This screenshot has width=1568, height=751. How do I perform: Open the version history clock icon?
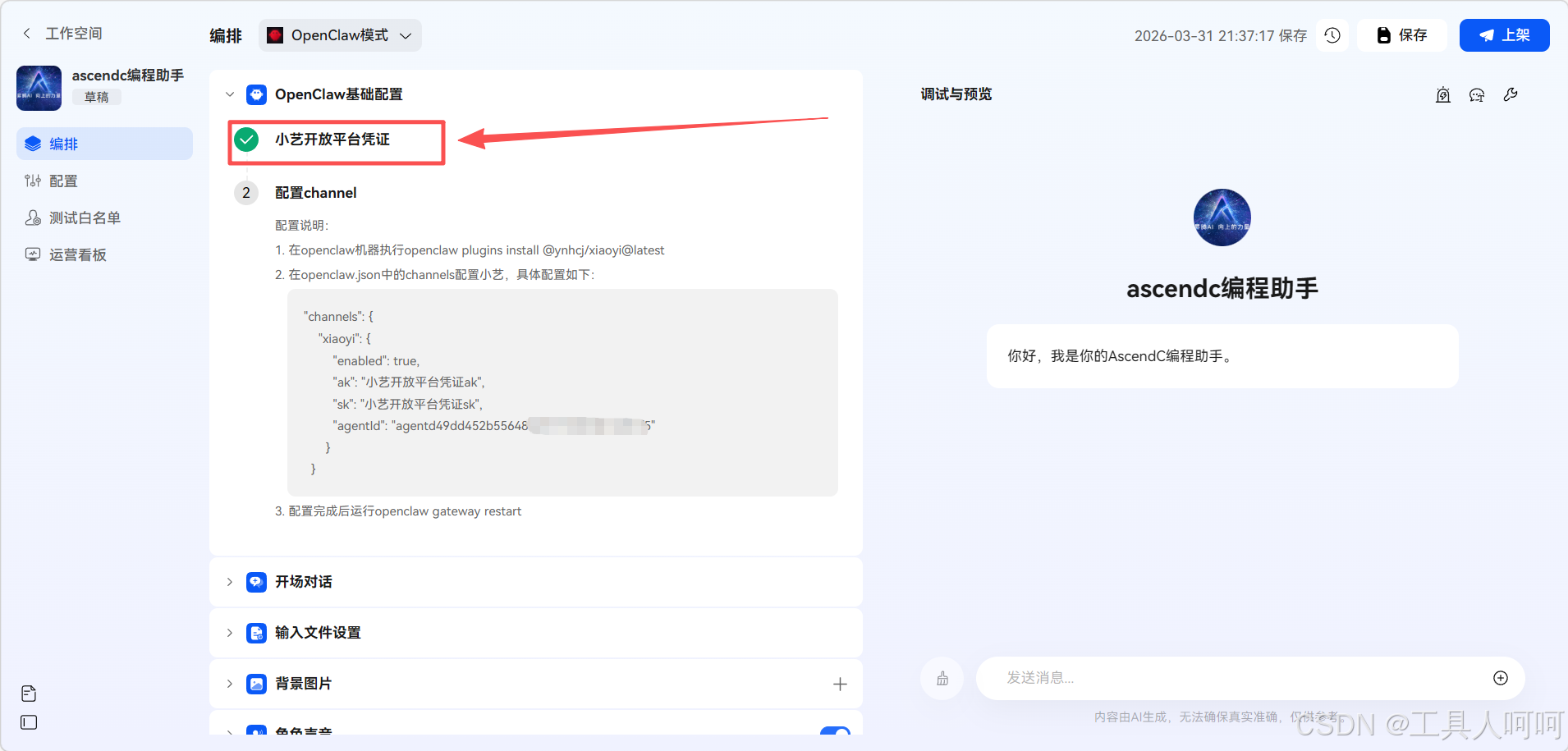tap(1332, 35)
